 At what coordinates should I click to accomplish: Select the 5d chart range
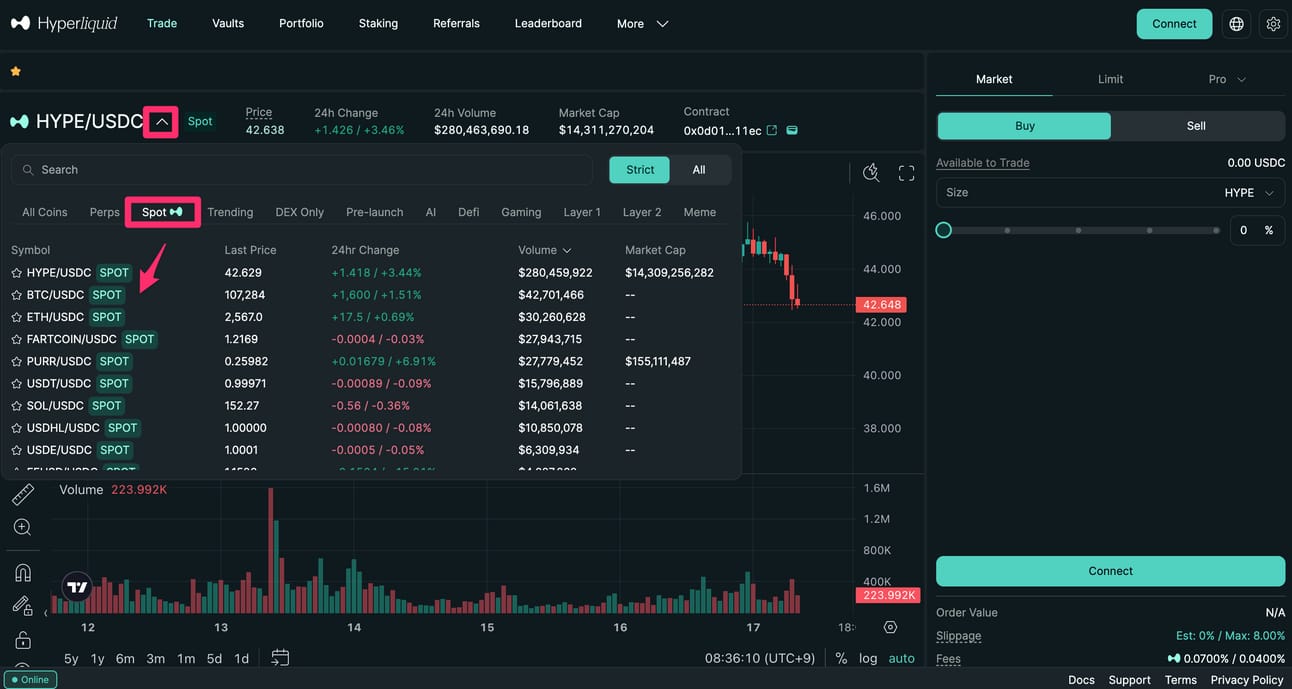coord(214,658)
